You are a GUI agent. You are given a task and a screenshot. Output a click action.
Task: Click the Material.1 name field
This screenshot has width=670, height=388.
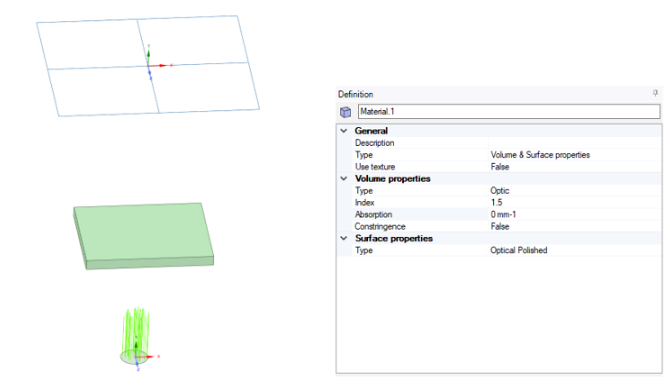pyautogui.click(x=509, y=112)
